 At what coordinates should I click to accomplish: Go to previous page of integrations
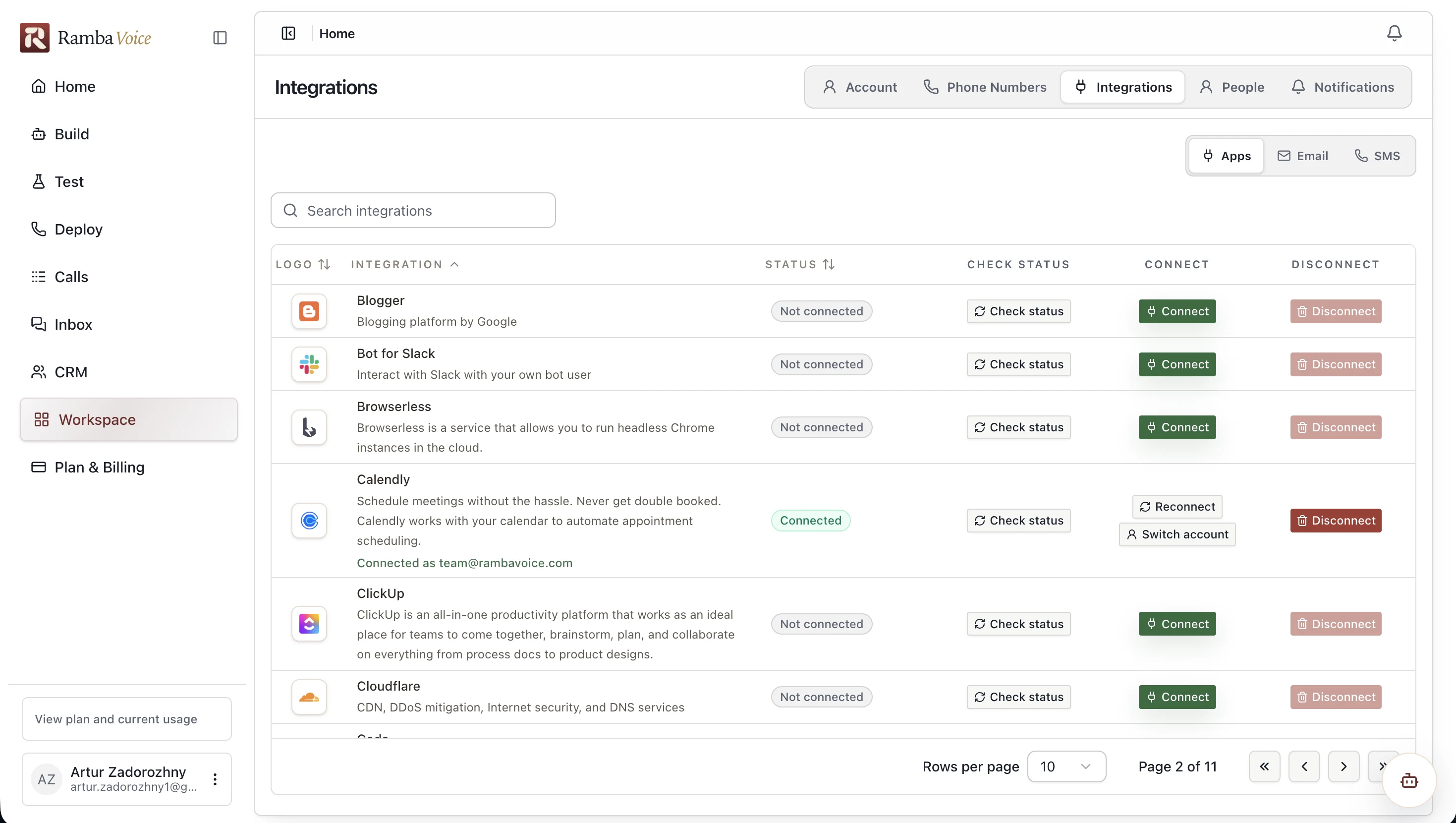pyautogui.click(x=1304, y=766)
